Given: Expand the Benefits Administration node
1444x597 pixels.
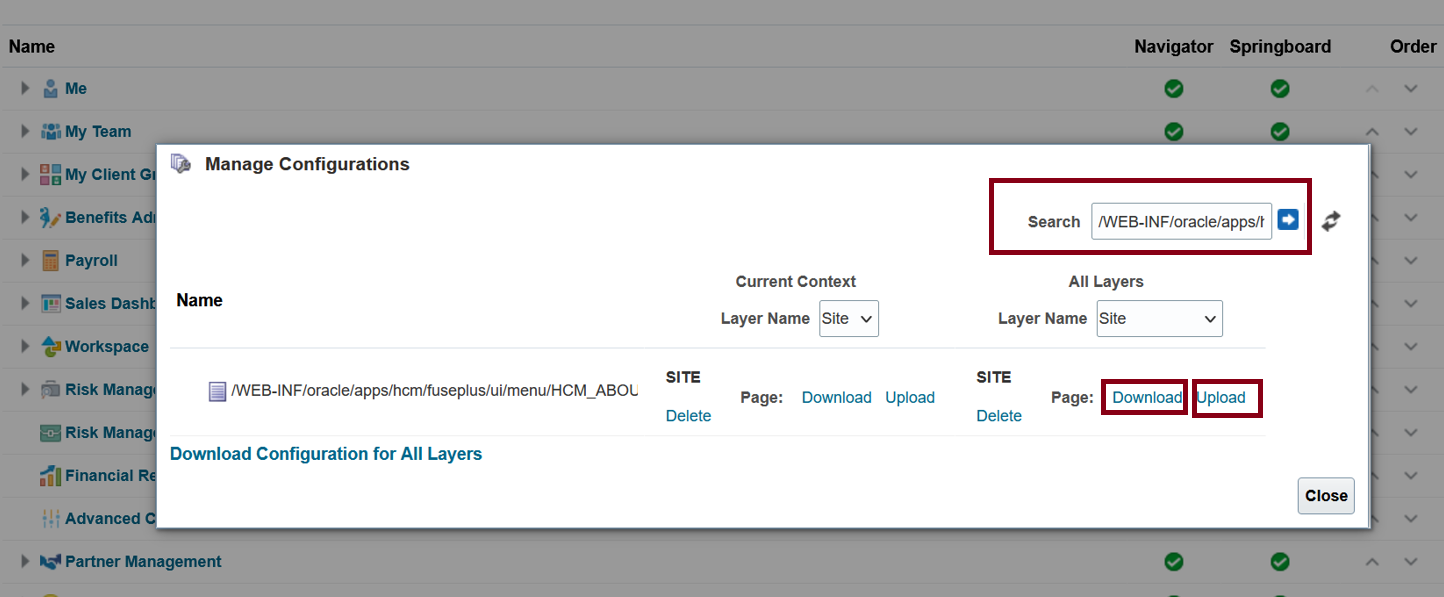Looking at the screenshot, I should coord(26,218).
